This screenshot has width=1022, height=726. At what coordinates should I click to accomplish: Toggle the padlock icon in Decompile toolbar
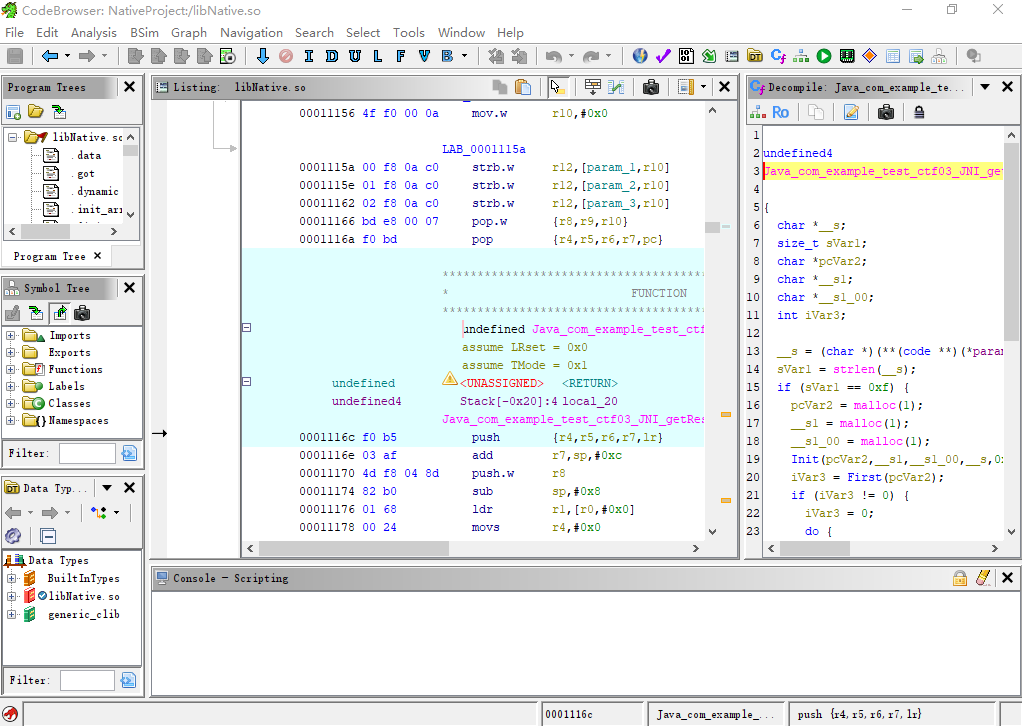[x=919, y=112]
